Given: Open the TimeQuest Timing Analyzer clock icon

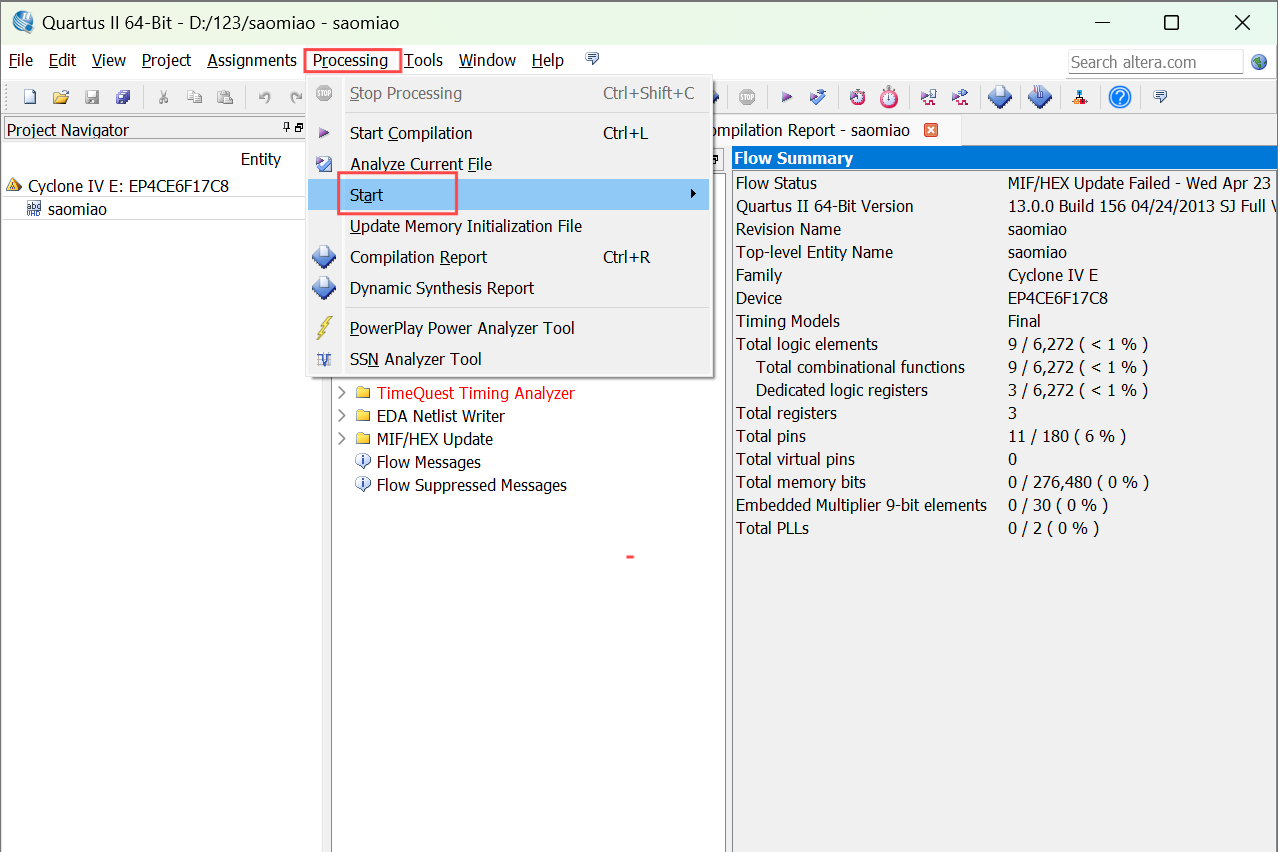Looking at the screenshot, I should (x=858, y=97).
